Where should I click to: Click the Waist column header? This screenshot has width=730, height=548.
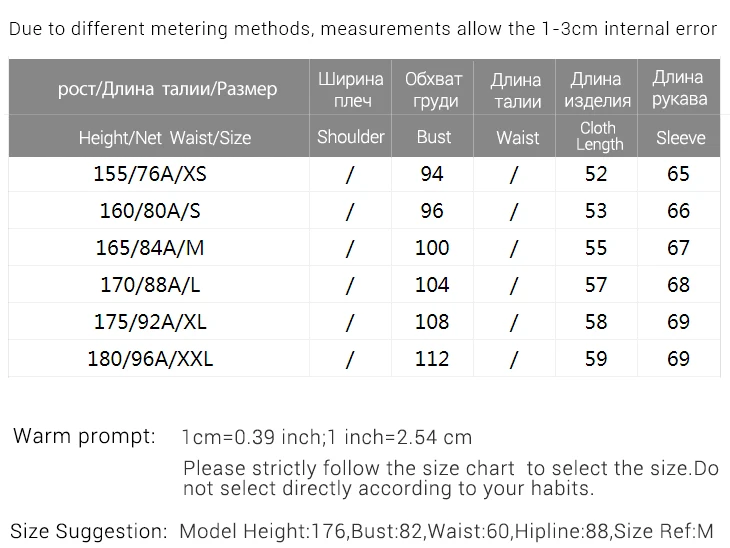(x=517, y=137)
